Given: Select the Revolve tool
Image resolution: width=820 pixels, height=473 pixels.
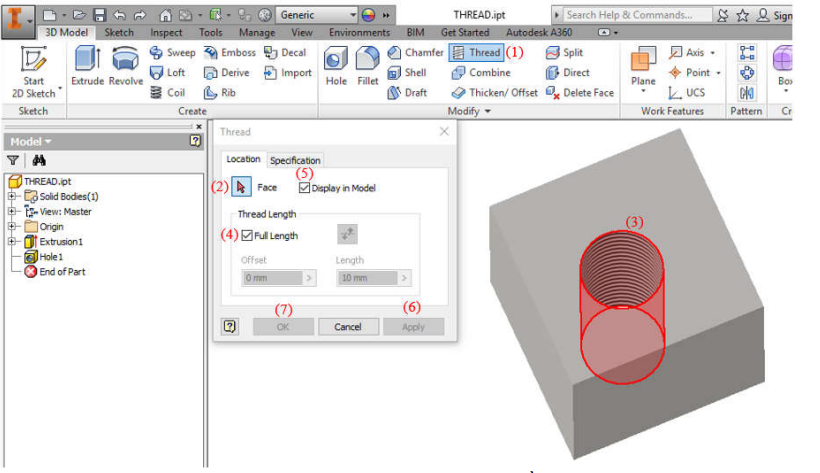Looking at the screenshot, I should point(126,64).
